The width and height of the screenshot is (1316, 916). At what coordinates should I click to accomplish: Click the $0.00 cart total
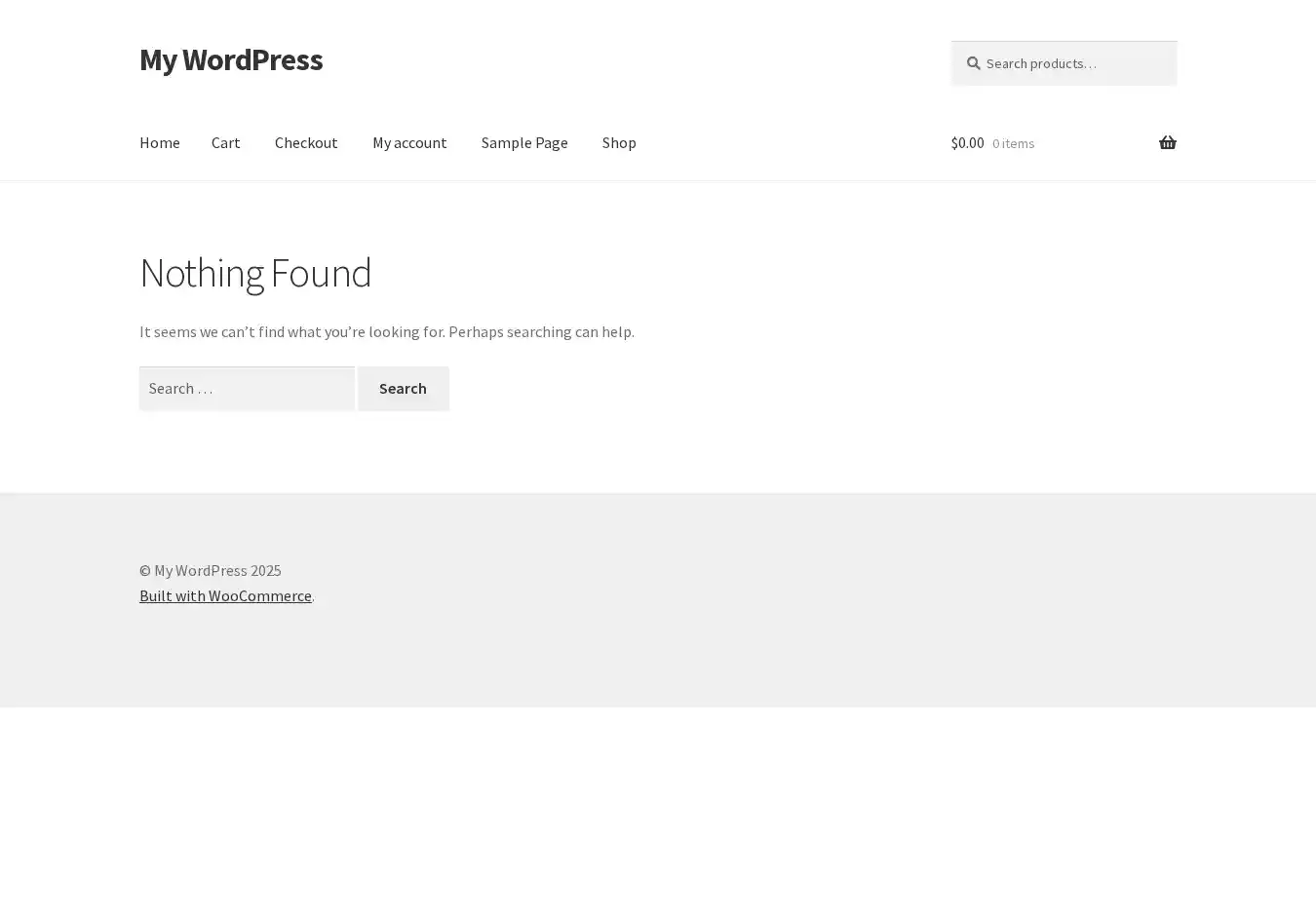click(967, 143)
